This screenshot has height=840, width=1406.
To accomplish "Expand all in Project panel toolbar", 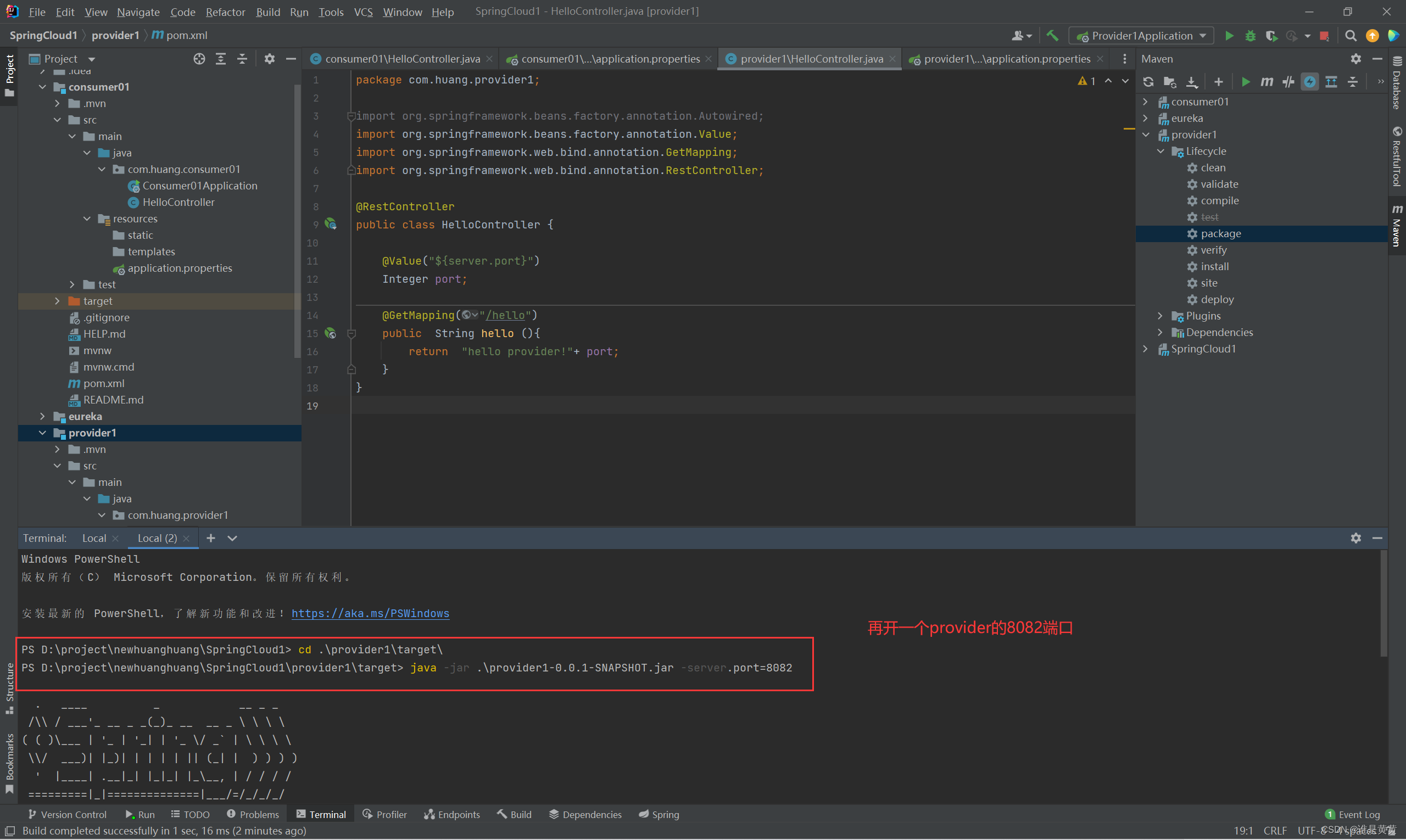I will point(220,59).
